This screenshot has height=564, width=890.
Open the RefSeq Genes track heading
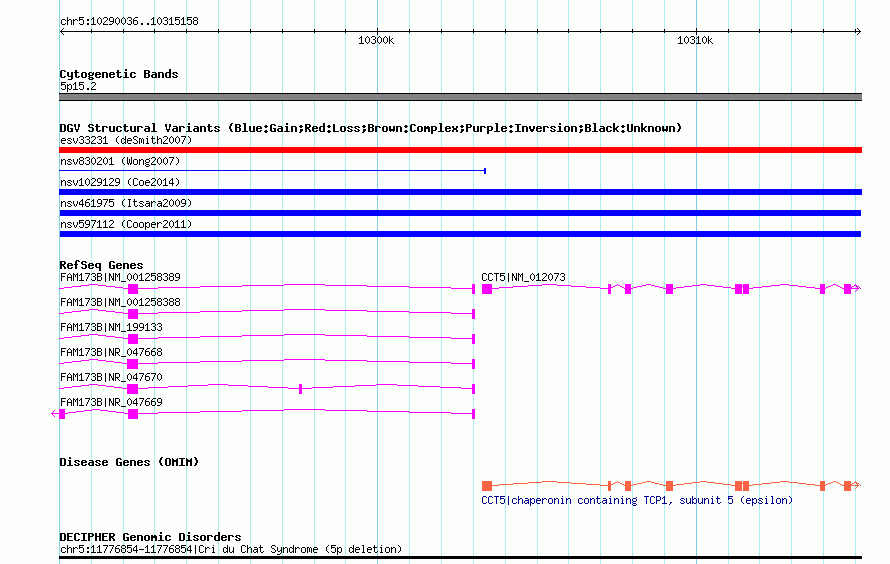(x=101, y=265)
